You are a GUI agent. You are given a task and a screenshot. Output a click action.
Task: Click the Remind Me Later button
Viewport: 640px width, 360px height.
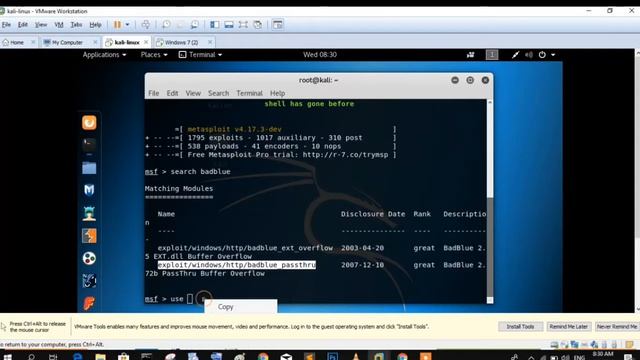[x=569, y=327]
